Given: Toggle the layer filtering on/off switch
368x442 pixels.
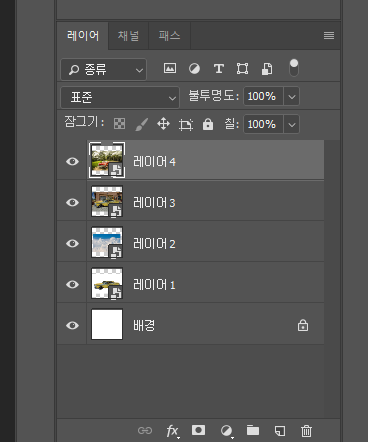Looking at the screenshot, I should pyautogui.click(x=294, y=68).
